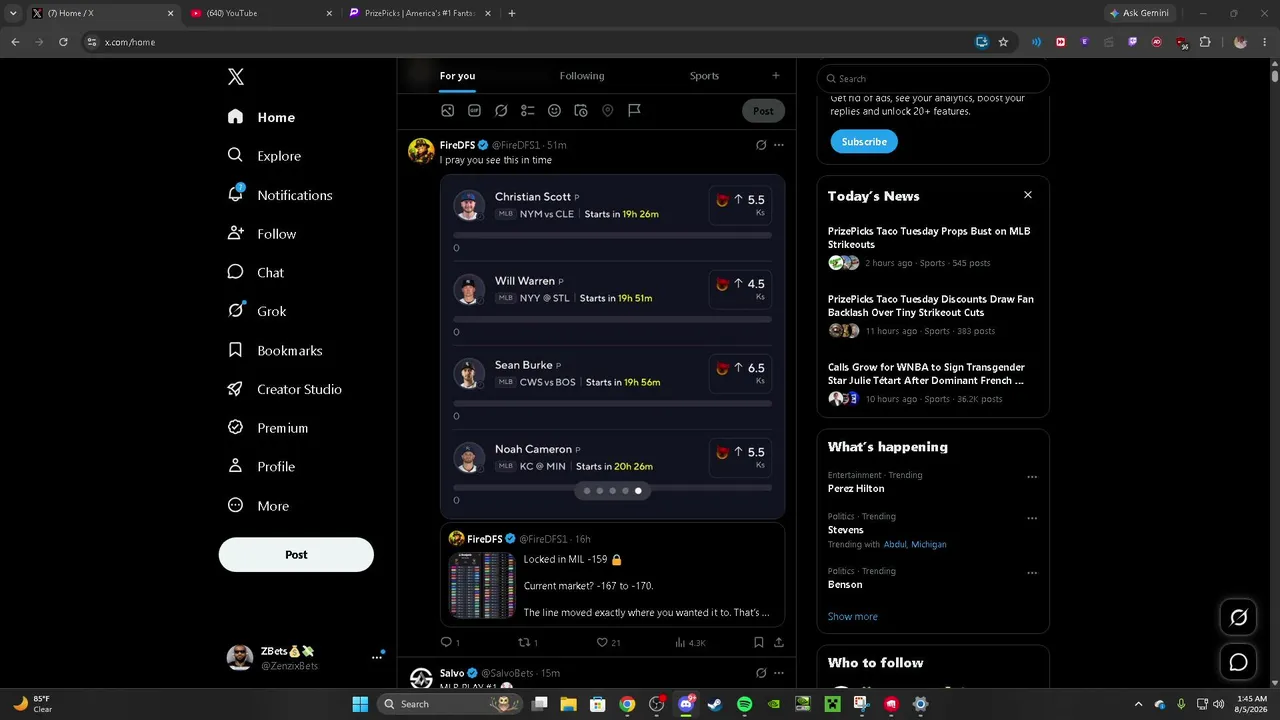Open Chat in the sidebar
This screenshot has width=1280, height=720.
(256, 272)
